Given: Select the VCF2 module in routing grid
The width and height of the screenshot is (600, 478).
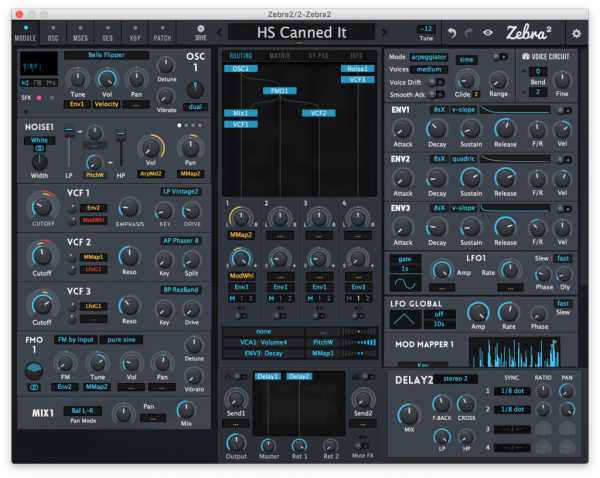Looking at the screenshot, I should tap(318, 113).
